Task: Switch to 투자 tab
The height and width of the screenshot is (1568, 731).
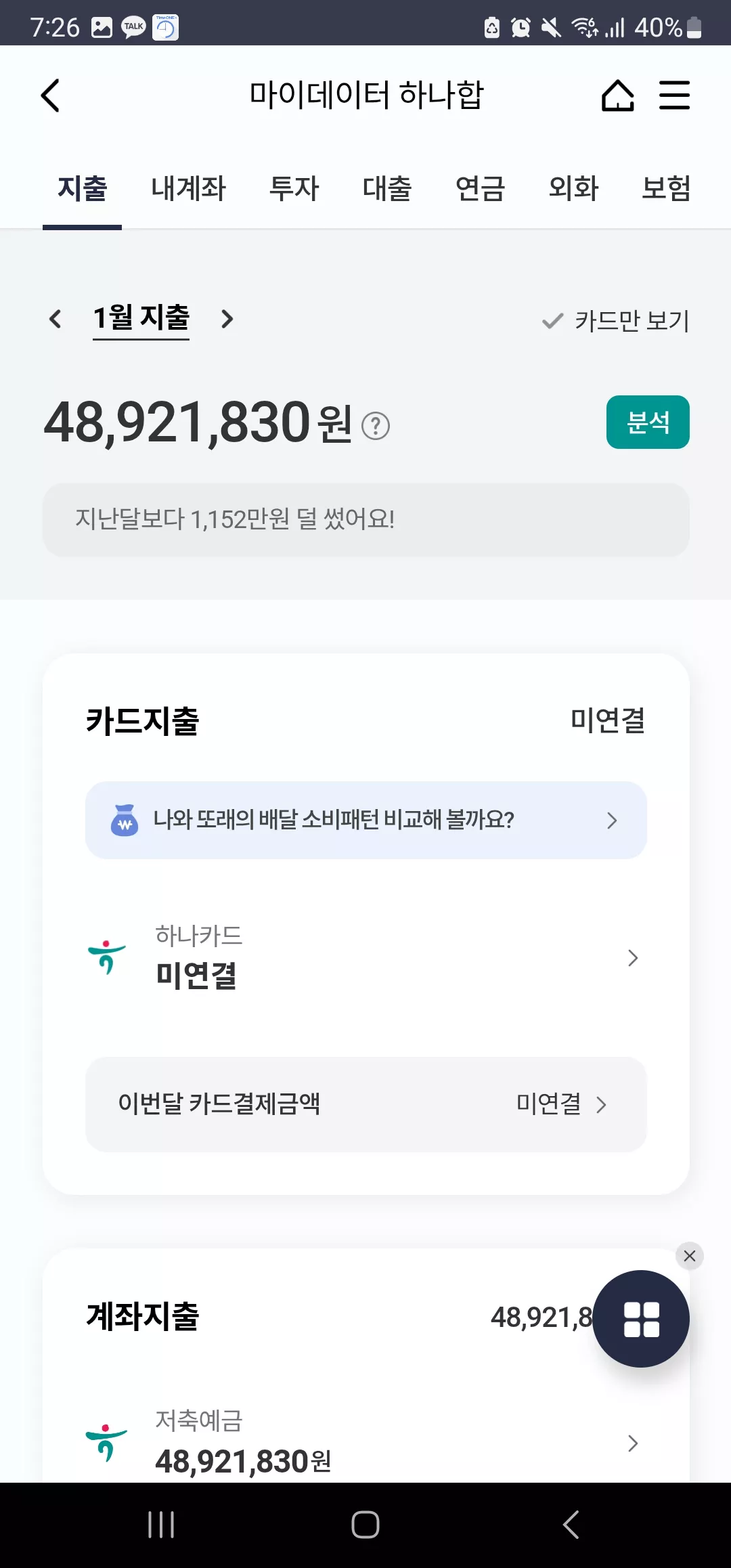Action: click(294, 188)
